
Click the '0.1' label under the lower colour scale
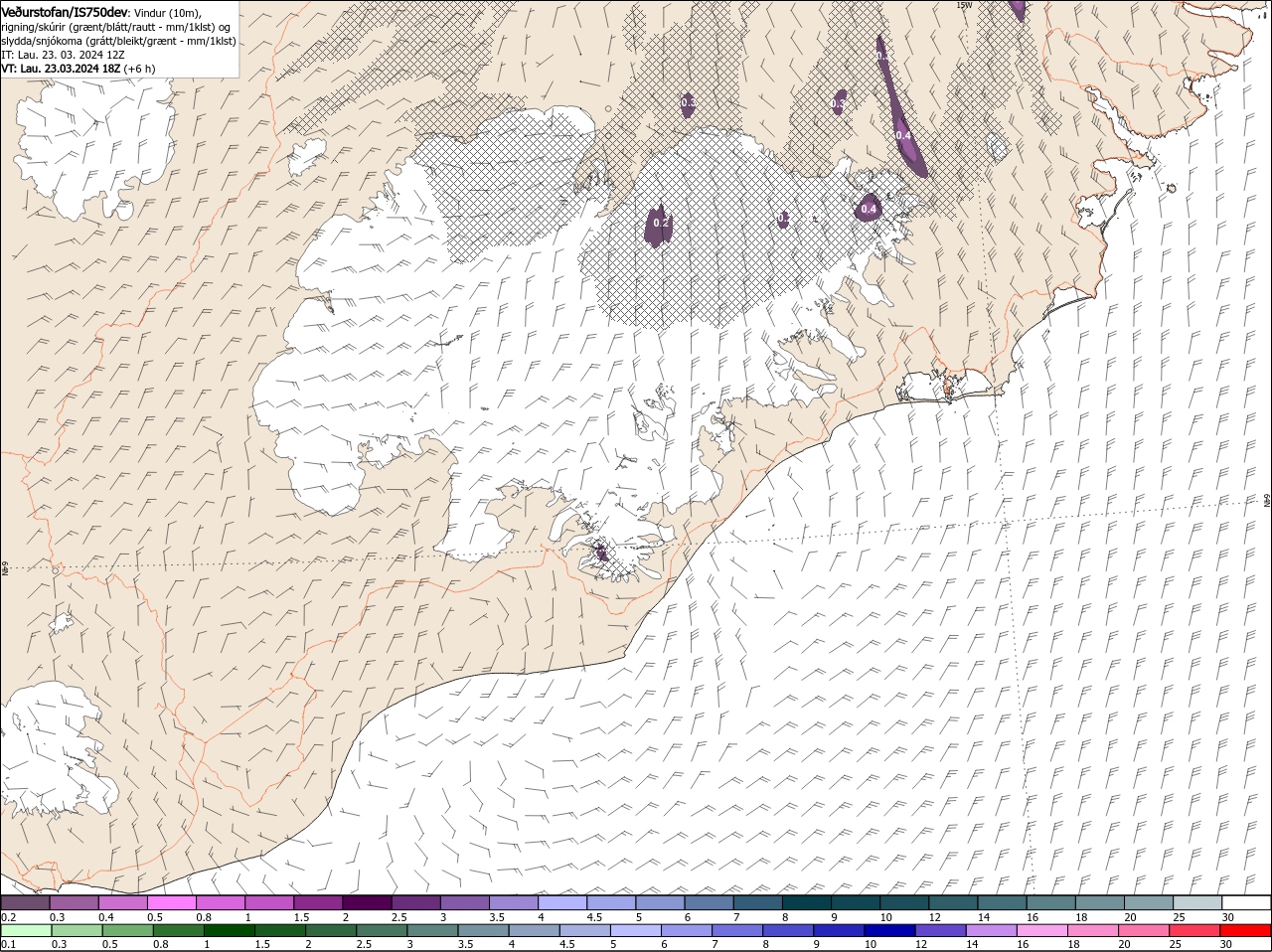8,944
